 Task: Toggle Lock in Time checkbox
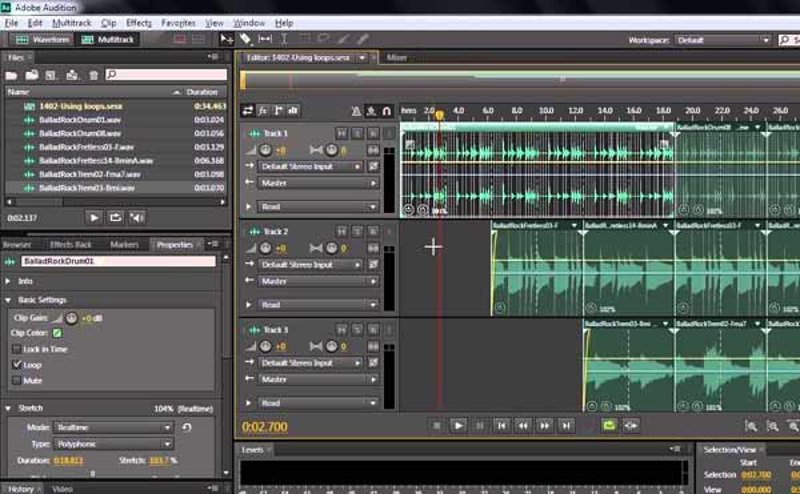click(x=16, y=349)
